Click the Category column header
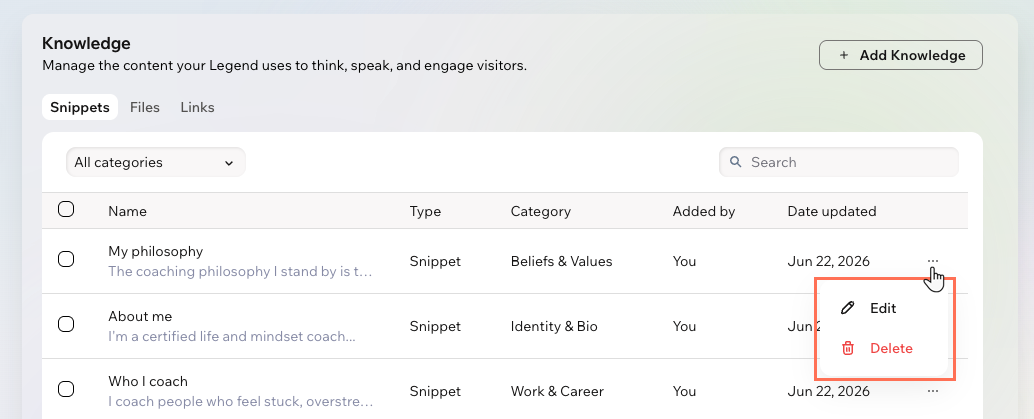Image resolution: width=1034 pixels, height=419 pixels. point(541,211)
